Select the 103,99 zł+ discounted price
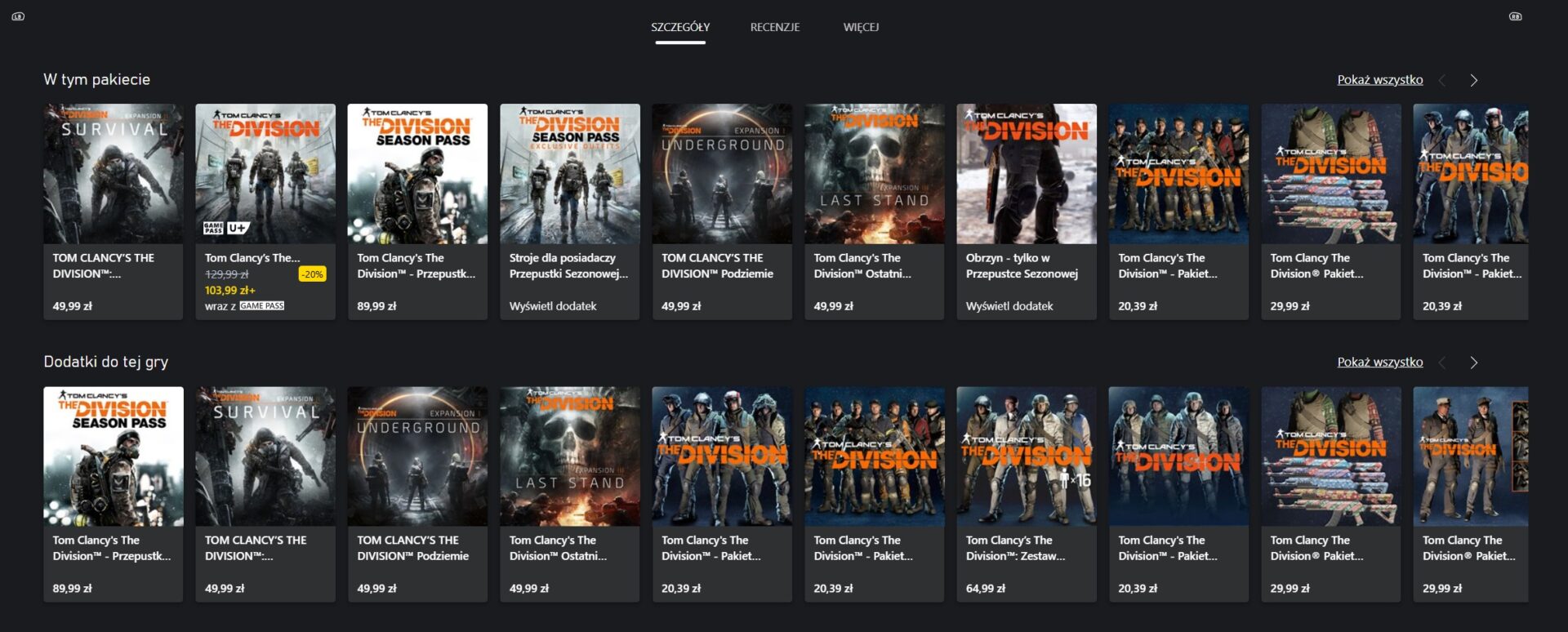Screen dimensions: 1568x632 click(x=230, y=291)
